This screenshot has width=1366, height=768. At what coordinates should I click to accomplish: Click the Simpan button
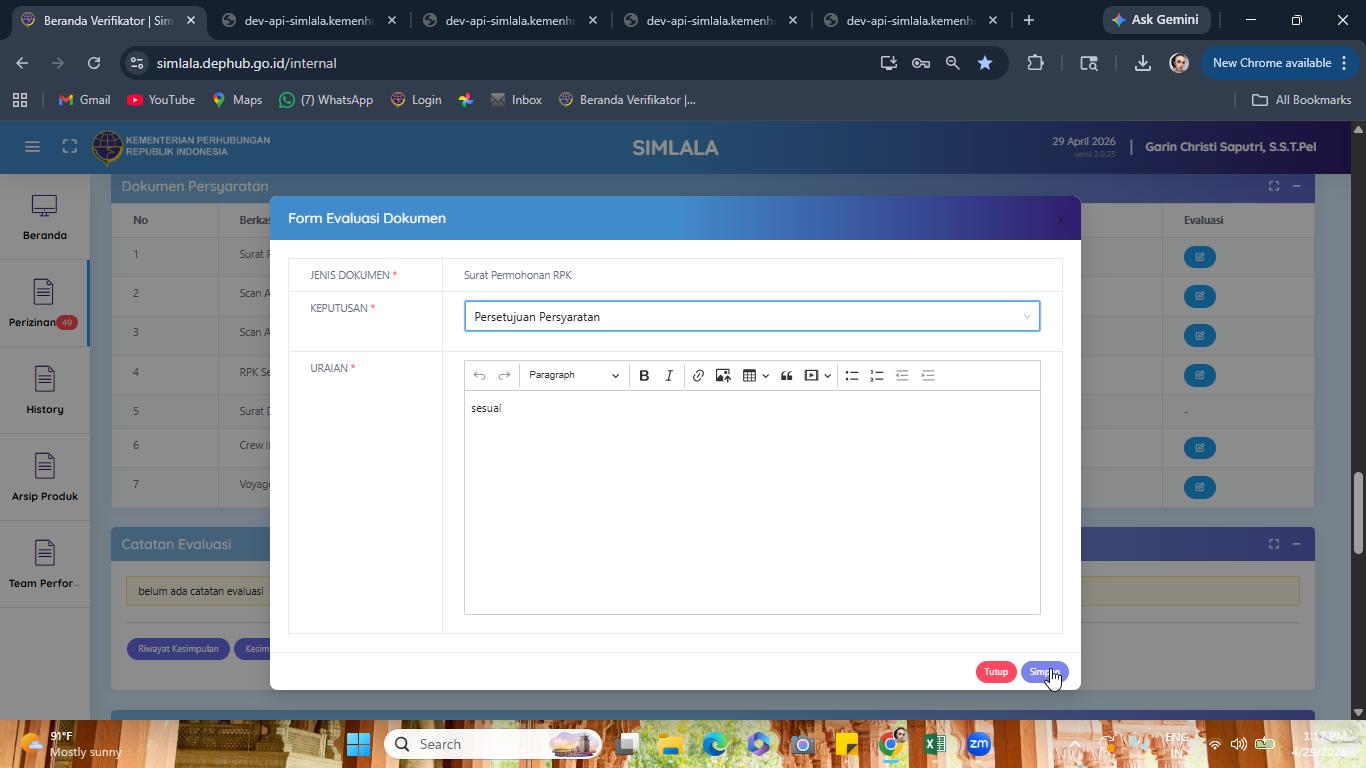tap(1044, 672)
